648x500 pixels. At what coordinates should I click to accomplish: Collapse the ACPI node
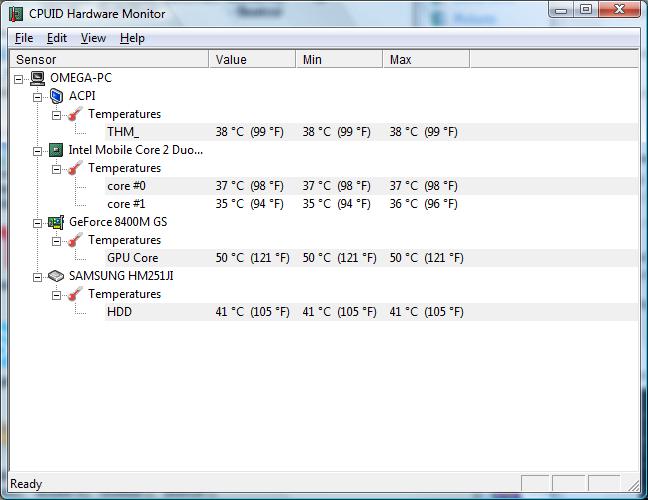37,97
